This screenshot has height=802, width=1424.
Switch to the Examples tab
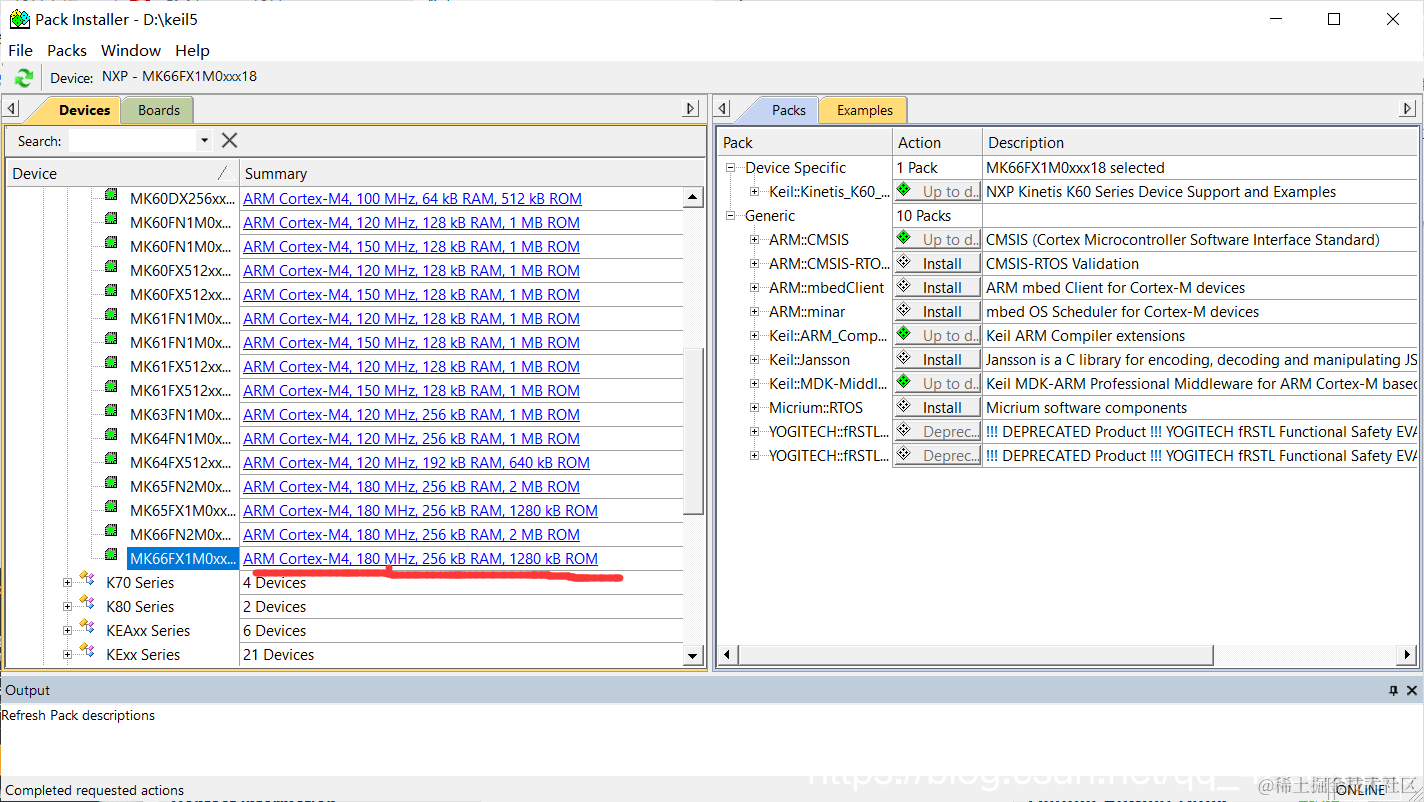pyautogui.click(x=864, y=110)
